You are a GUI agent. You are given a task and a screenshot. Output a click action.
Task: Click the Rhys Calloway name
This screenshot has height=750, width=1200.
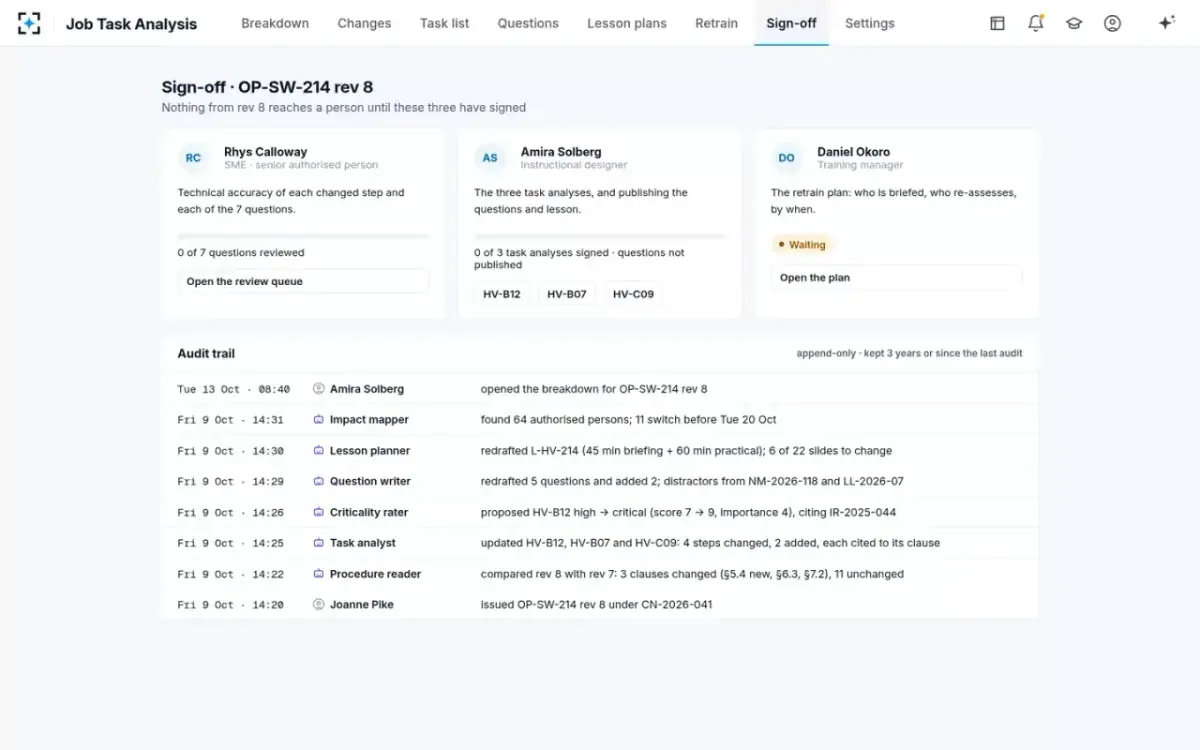265,152
